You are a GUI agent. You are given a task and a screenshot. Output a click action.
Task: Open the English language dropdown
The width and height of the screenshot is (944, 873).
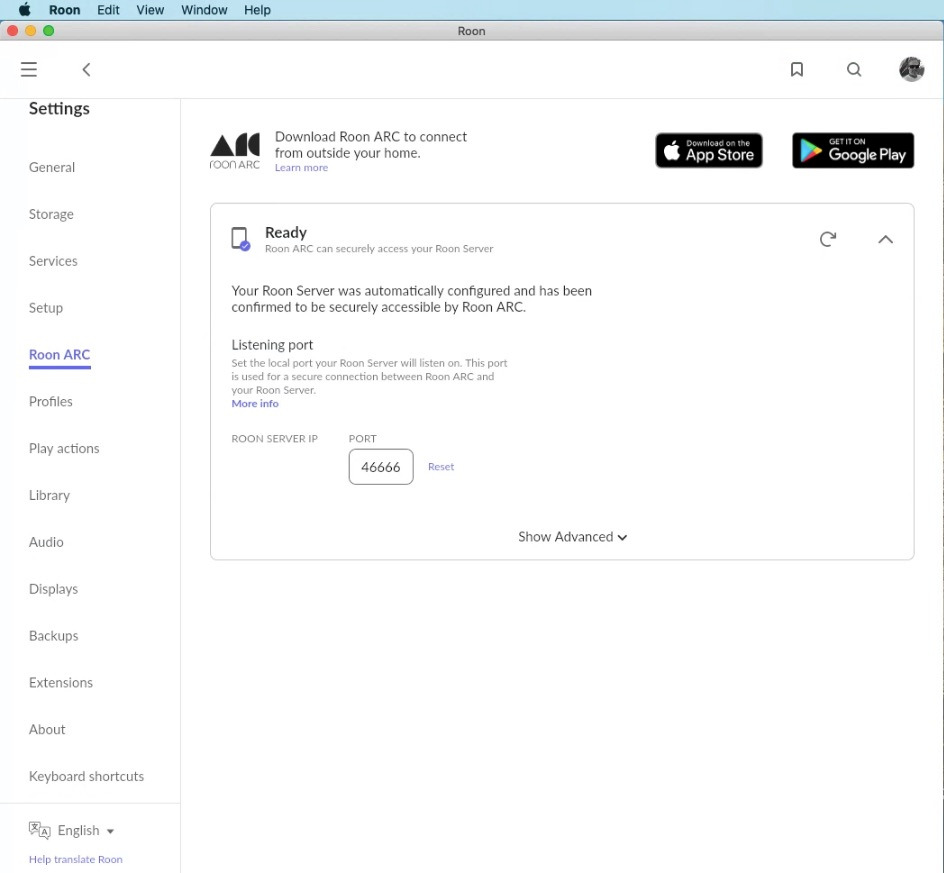pos(85,830)
